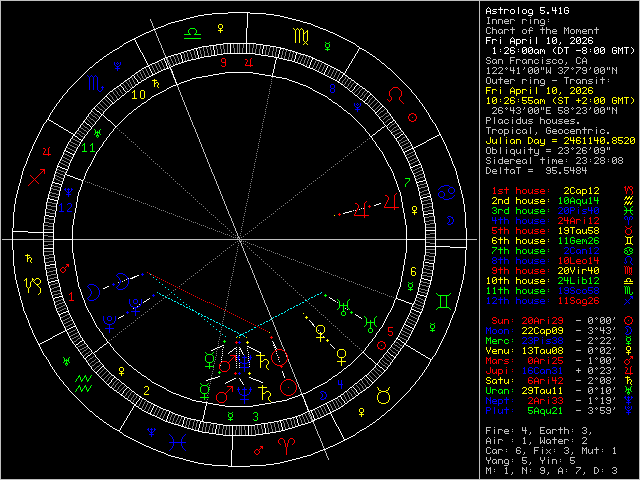
Task: Click the 8th house value 10Leo14
Action: coord(578,261)
